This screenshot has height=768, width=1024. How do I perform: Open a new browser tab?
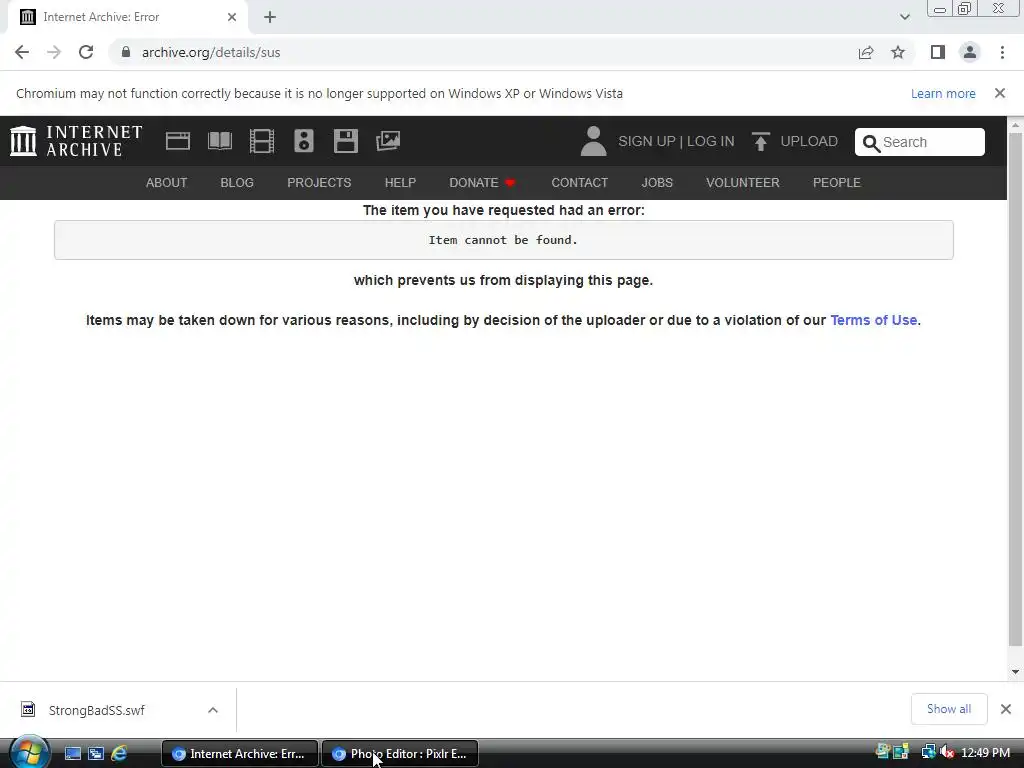pos(270,17)
